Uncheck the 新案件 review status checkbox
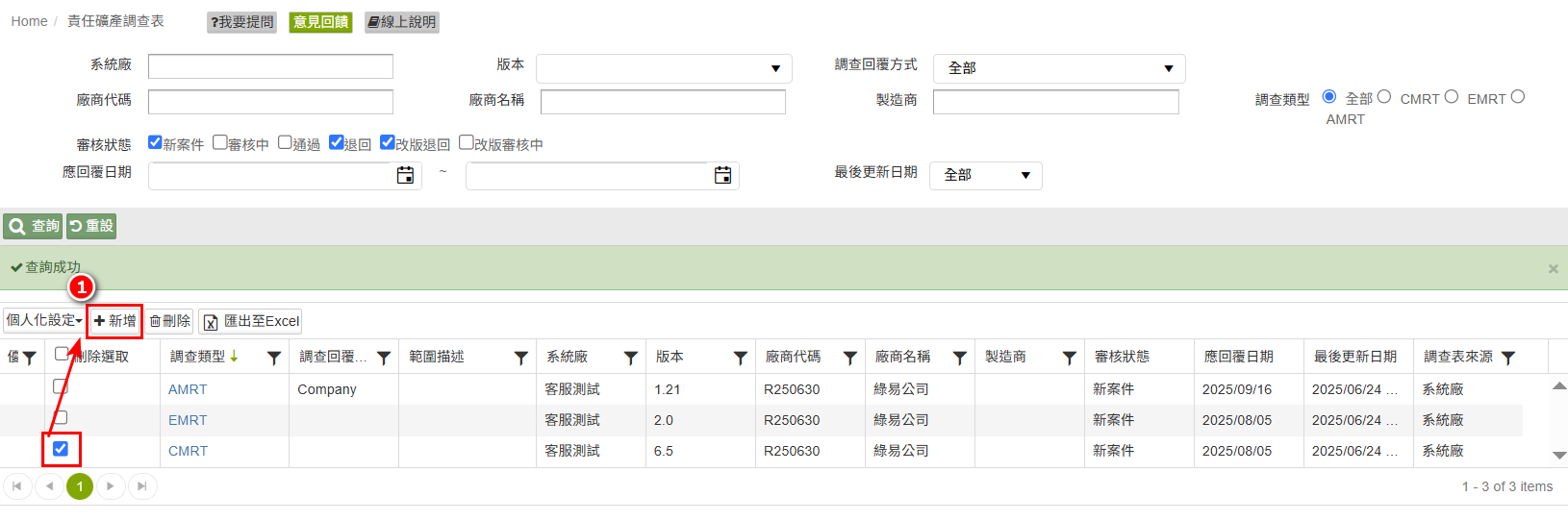The width and height of the screenshot is (1568, 521). point(155,142)
